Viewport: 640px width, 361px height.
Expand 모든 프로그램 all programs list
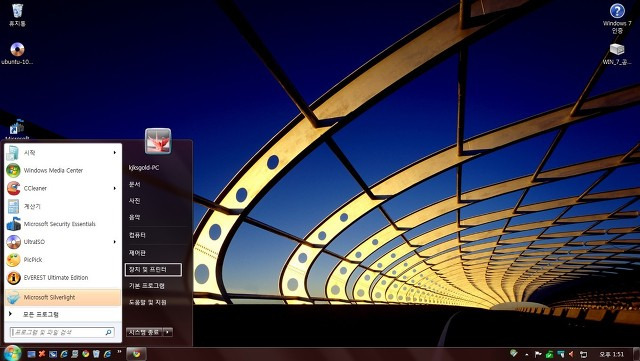[x=63, y=314]
